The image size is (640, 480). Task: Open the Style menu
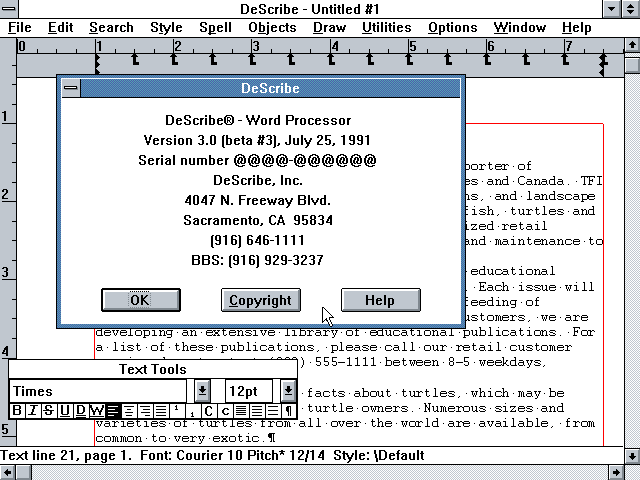[x=166, y=27]
